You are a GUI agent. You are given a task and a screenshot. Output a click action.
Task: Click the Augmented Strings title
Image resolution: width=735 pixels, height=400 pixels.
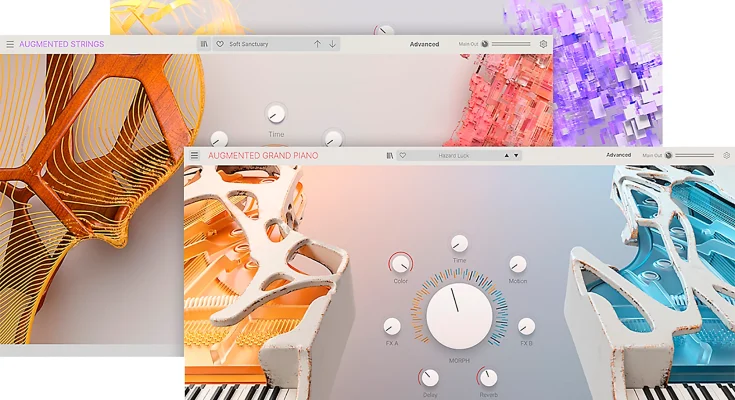coord(61,44)
